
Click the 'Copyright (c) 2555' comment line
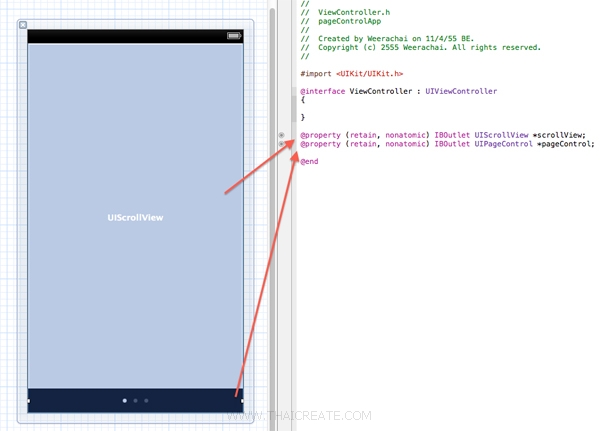(x=421, y=47)
